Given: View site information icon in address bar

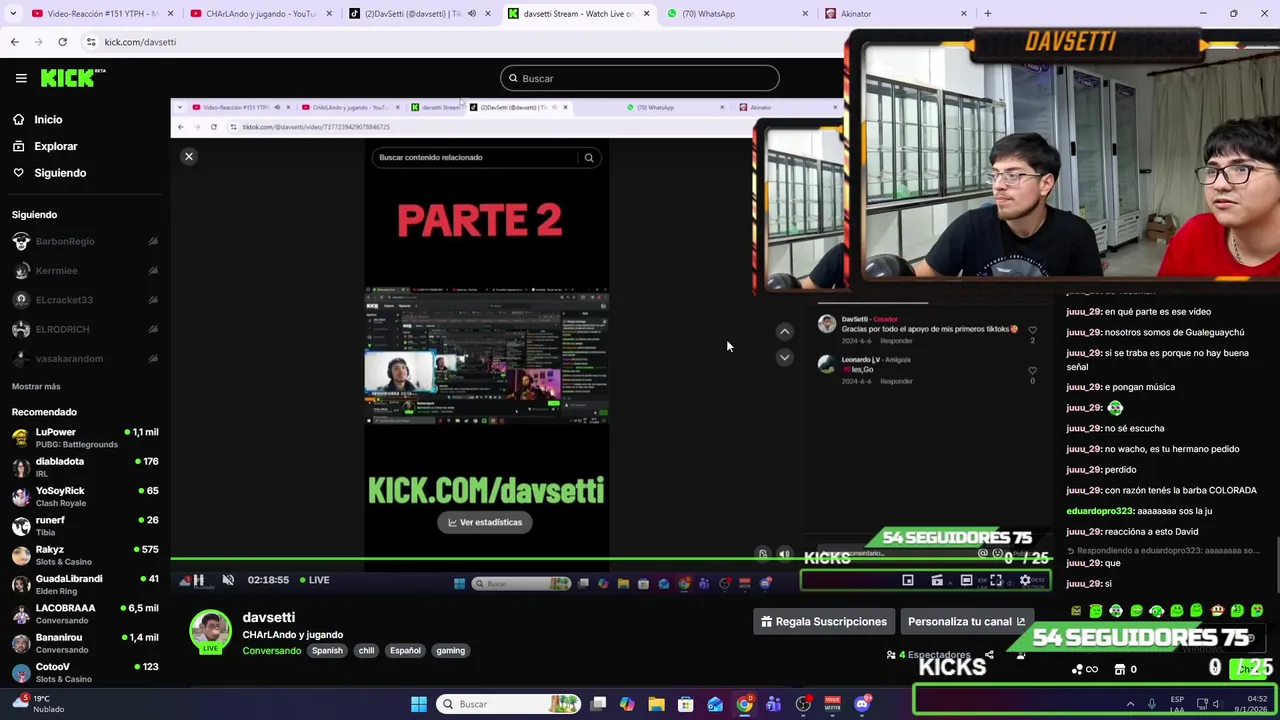Looking at the screenshot, I should point(91,42).
